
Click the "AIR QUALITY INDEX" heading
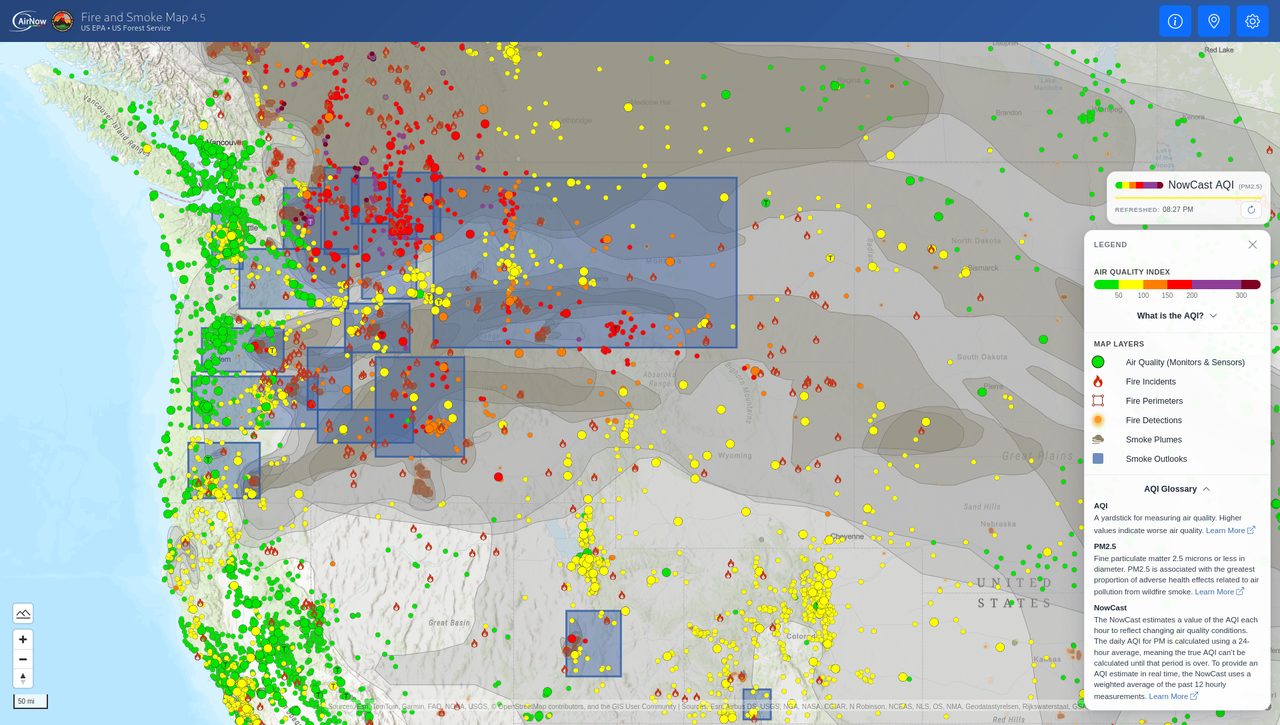(x=1132, y=272)
